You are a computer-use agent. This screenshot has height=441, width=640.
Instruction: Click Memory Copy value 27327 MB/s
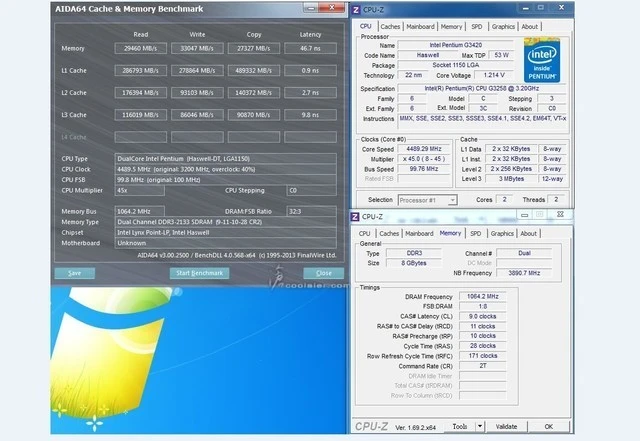[253, 48]
